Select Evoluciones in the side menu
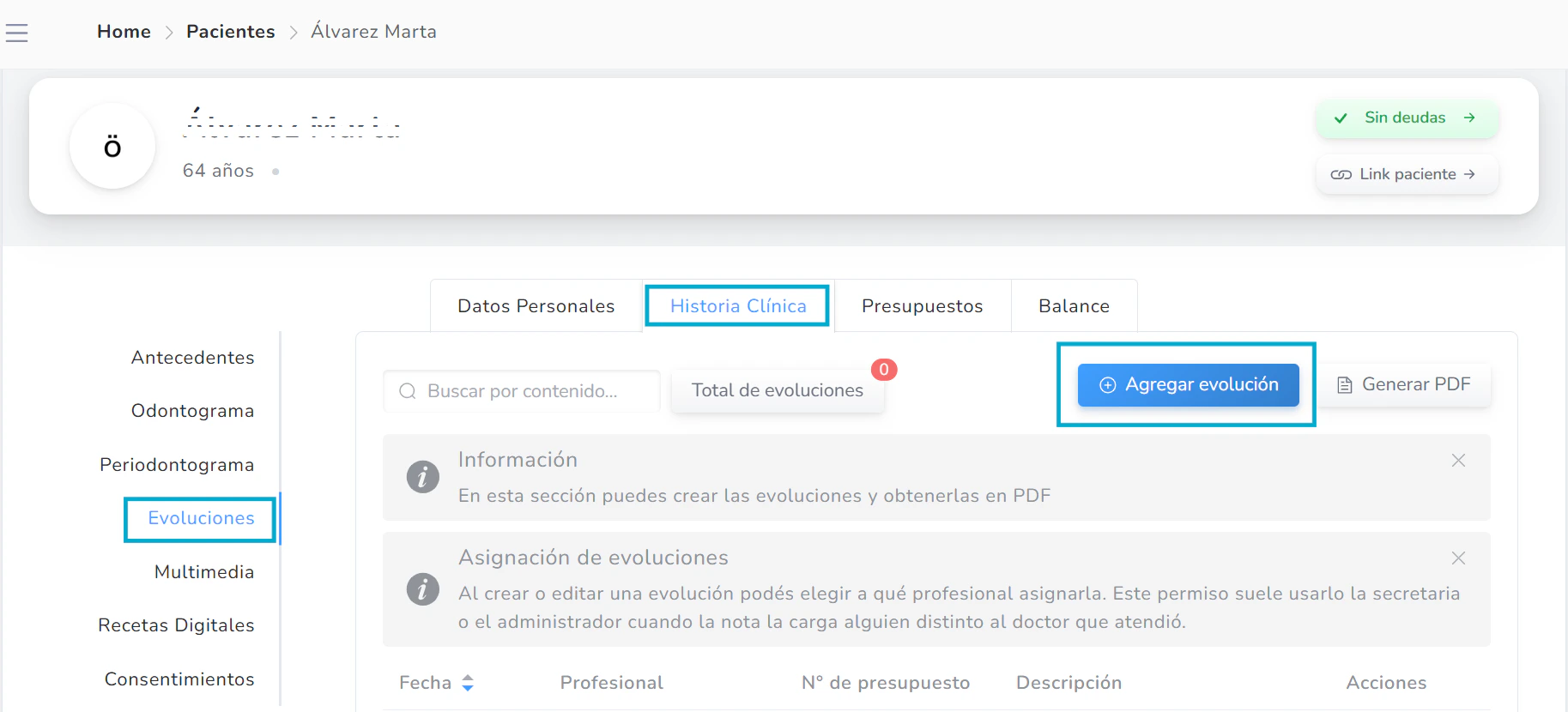Image resolution: width=1568 pixels, height=712 pixels. [201, 518]
